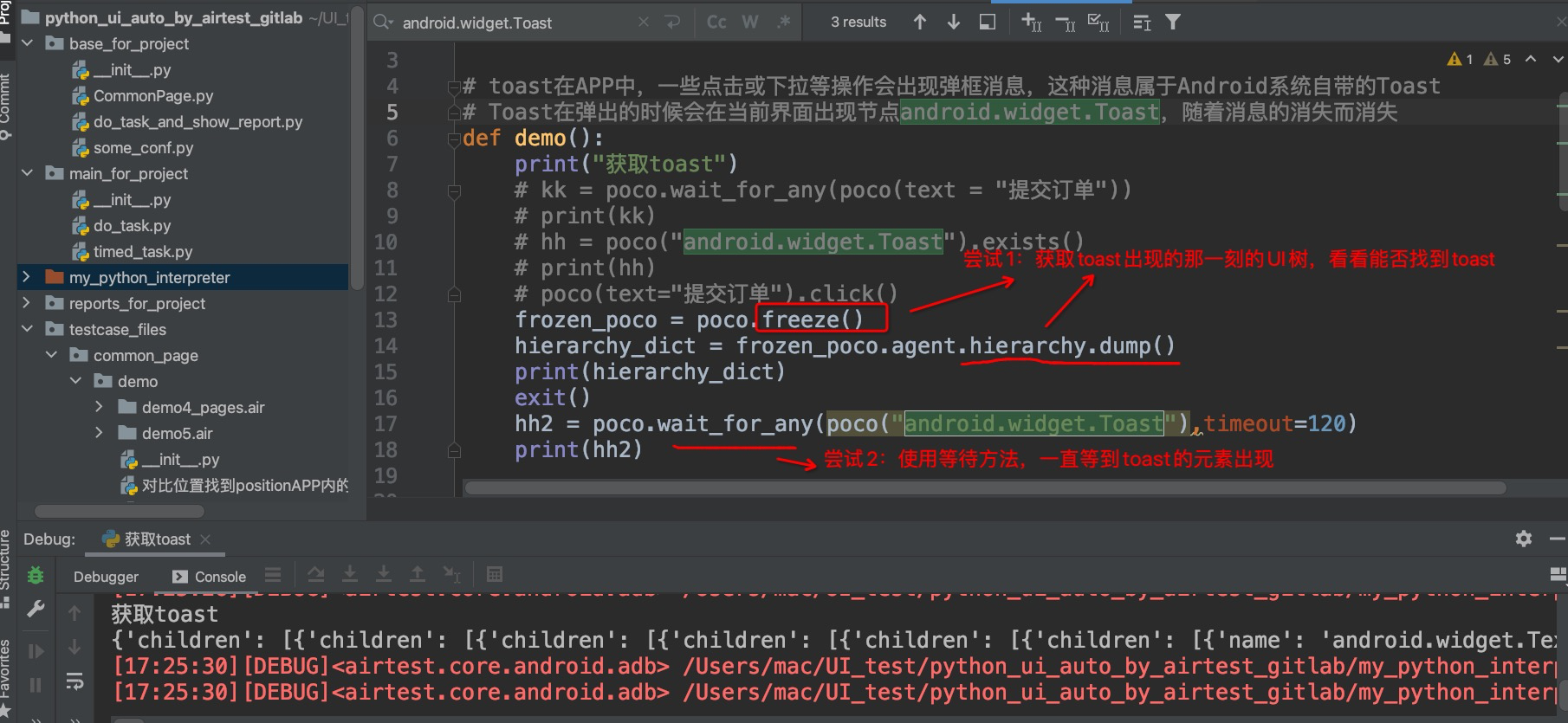The width and height of the screenshot is (1568, 723).
Task: Click the new line icon in search field
Action: pyautogui.click(x=672, y=23)
